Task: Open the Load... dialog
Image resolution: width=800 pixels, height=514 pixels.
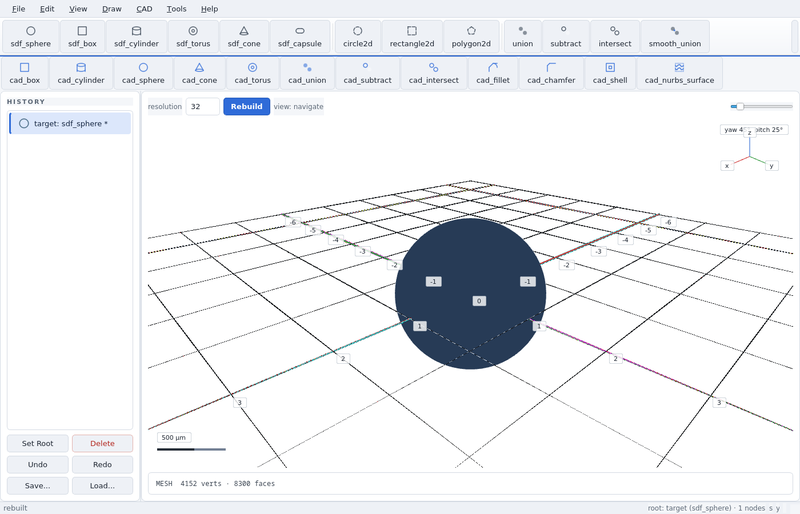Action: click(102, 485)
